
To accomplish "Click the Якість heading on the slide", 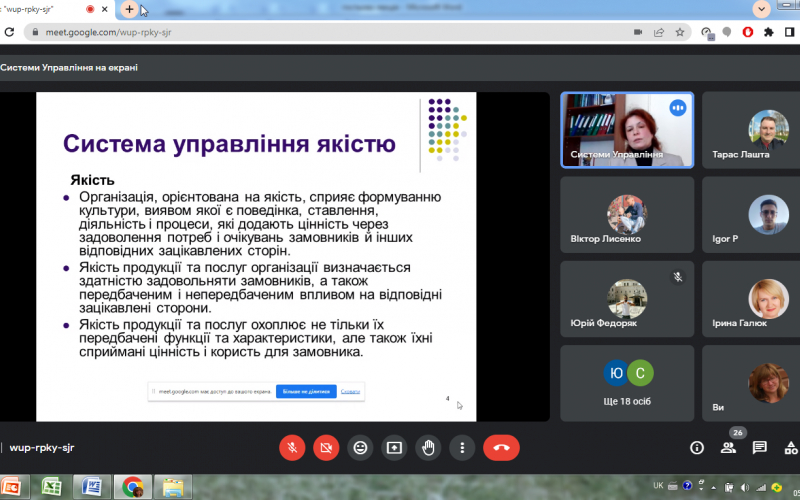I will 92,180.
